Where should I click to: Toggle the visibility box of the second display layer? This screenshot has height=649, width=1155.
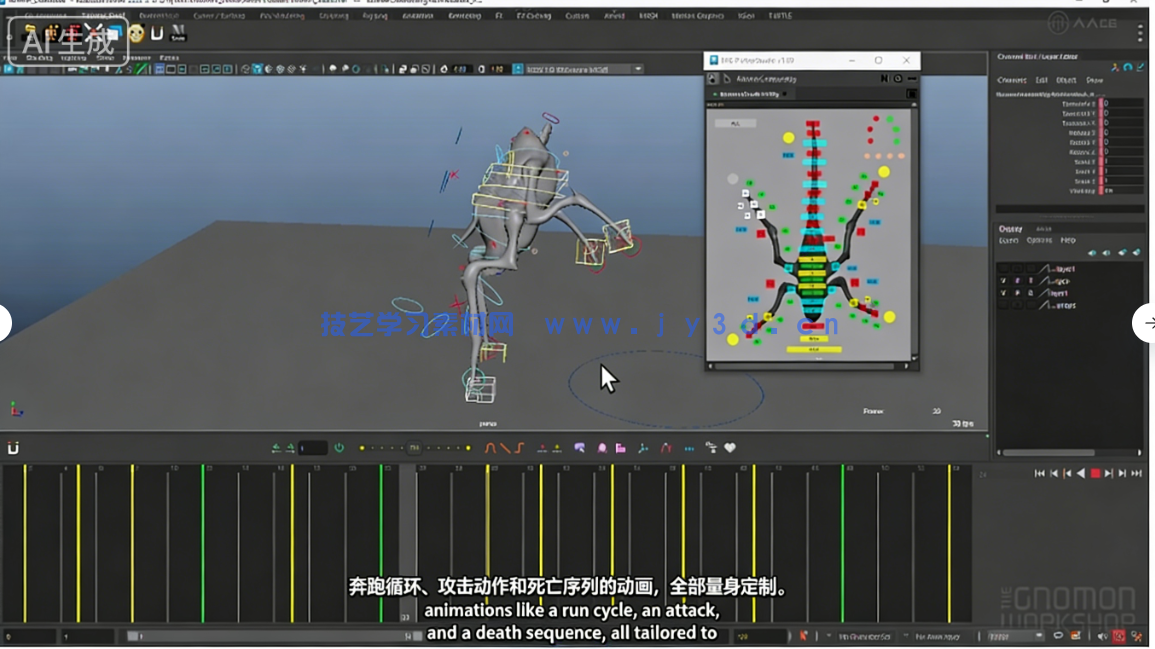1003,281
